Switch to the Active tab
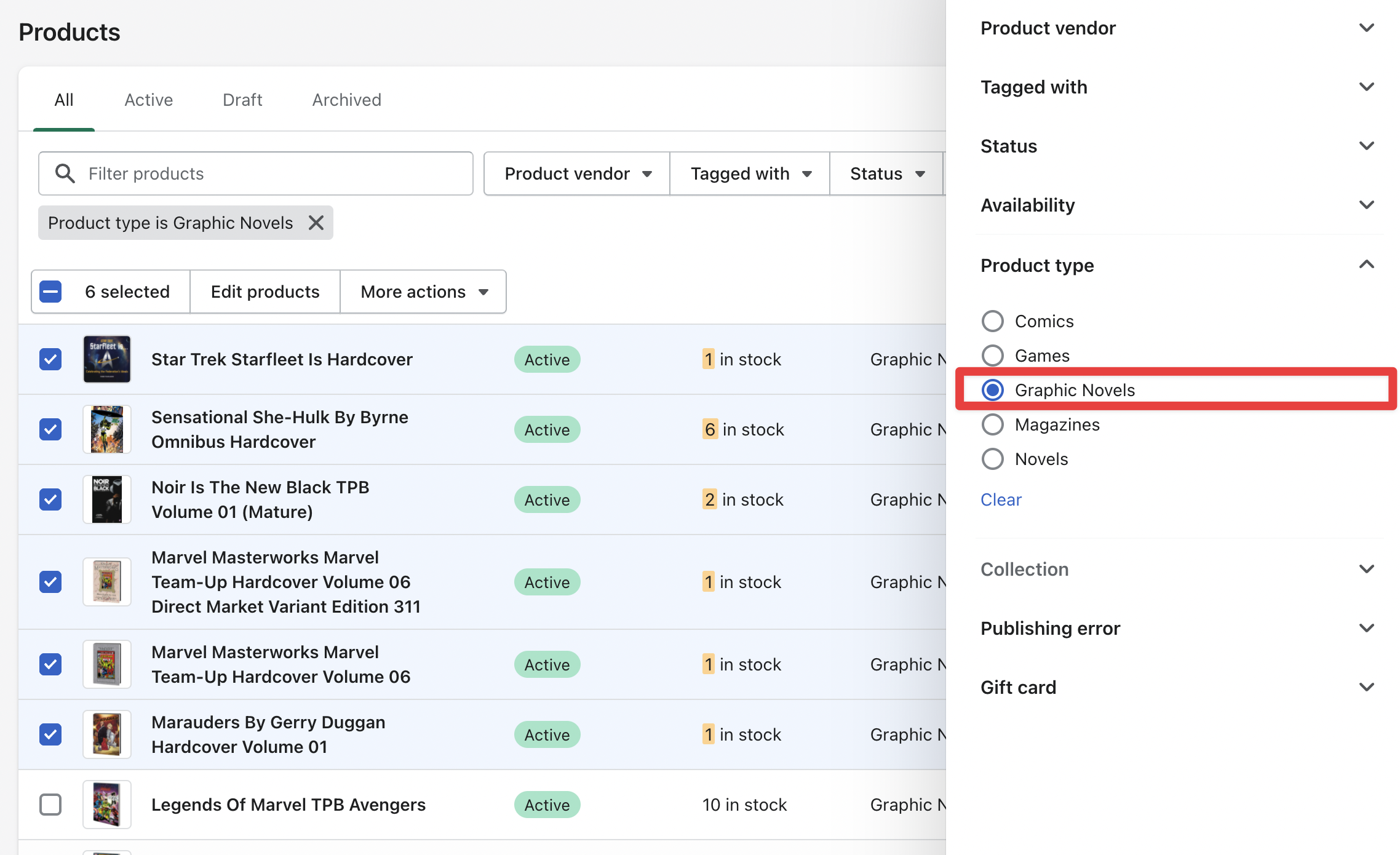Screen dimensions: 1400x855 coord(149,100)
